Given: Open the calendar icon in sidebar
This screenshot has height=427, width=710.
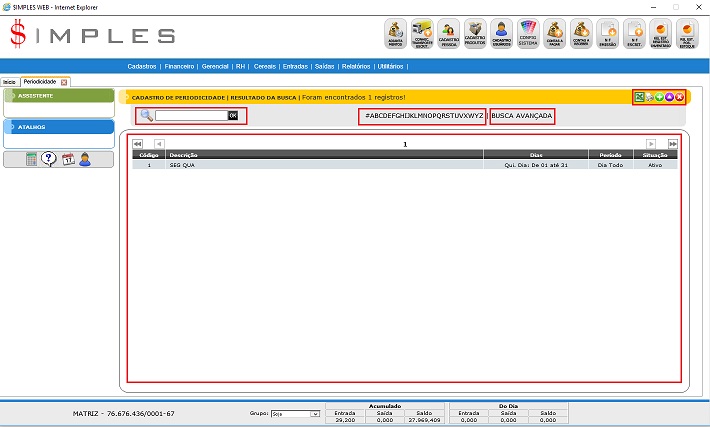Looking at the screenshot, I should [68, 159].
